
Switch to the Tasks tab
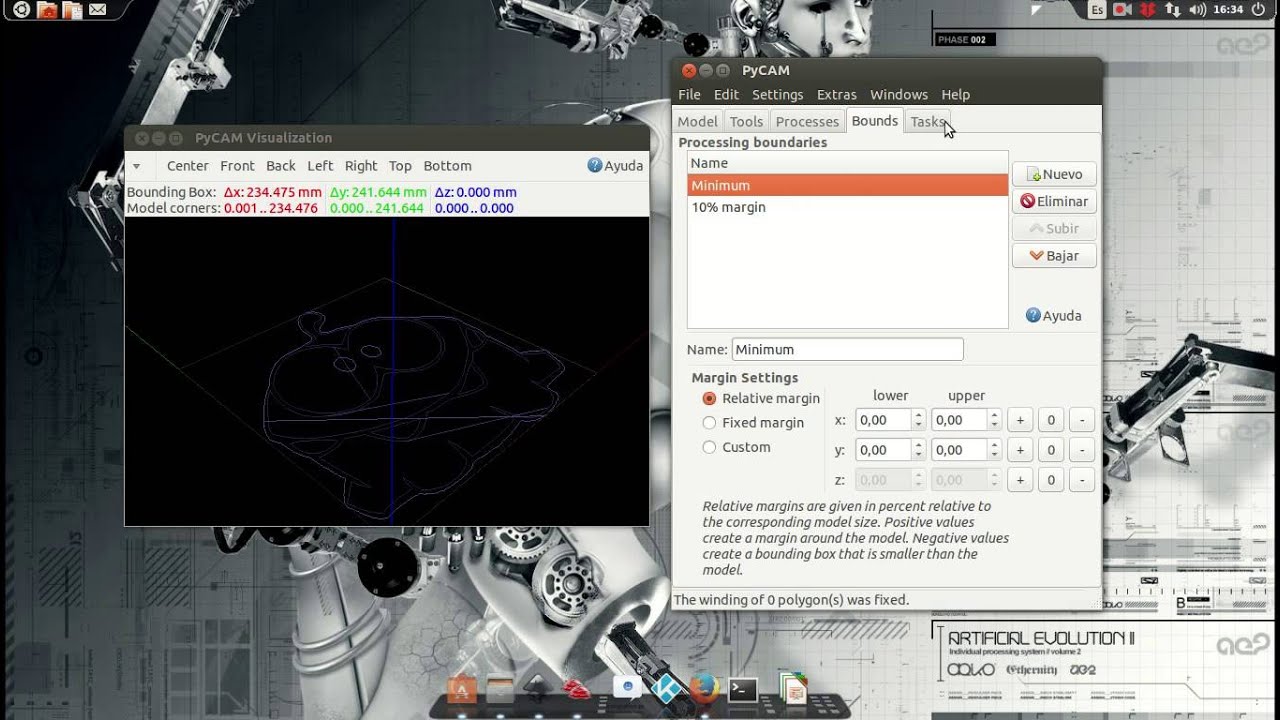(x=926, y=121)
